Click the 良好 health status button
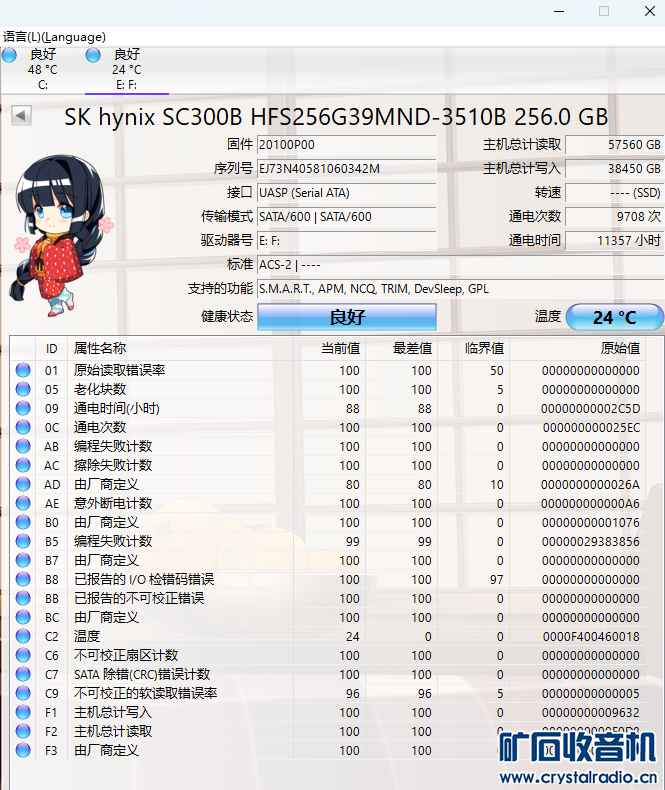This screenshot has width=665, height=790. coord(347,317)
